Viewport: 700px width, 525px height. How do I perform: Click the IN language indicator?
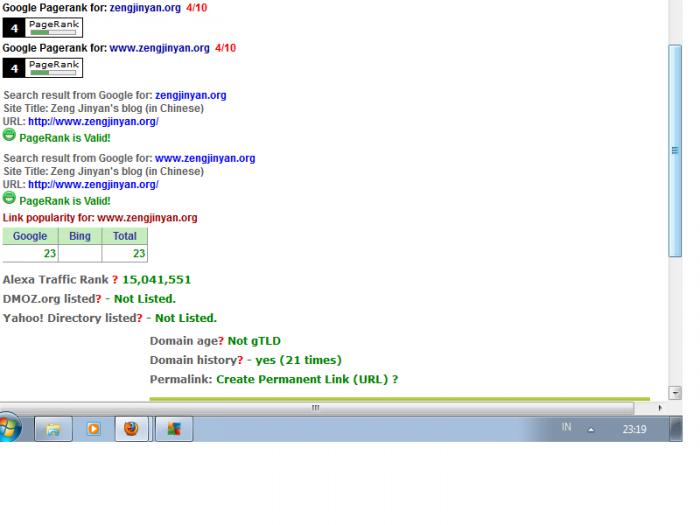[x=566, y=427]
